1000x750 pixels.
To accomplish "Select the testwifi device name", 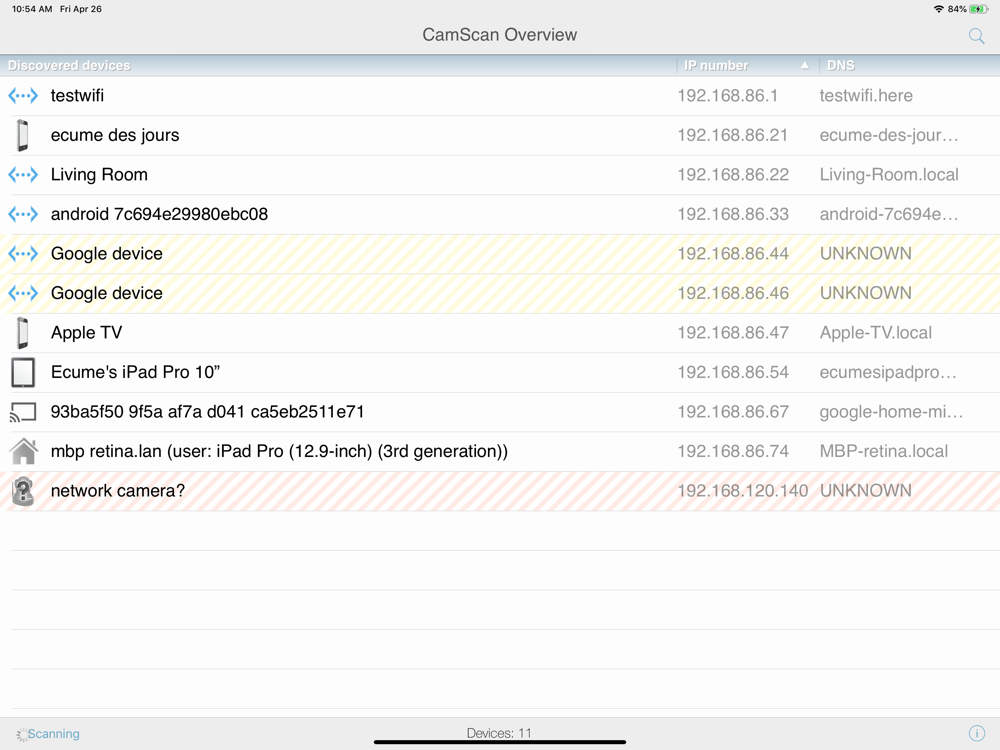I will click(x=77, y=96).
